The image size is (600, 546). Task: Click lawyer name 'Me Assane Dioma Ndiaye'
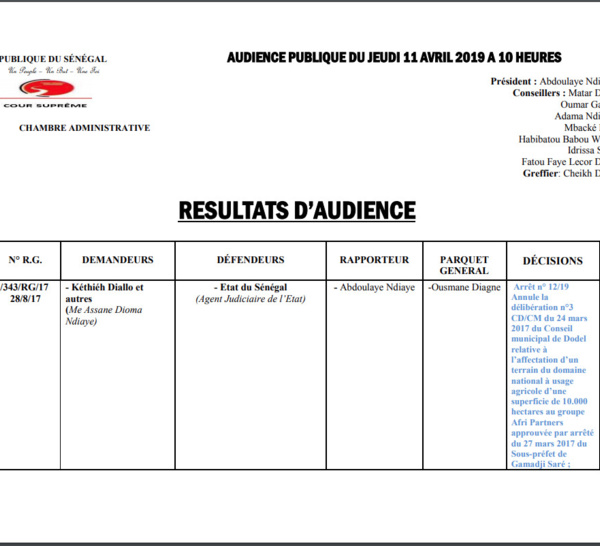coord(104,316)
